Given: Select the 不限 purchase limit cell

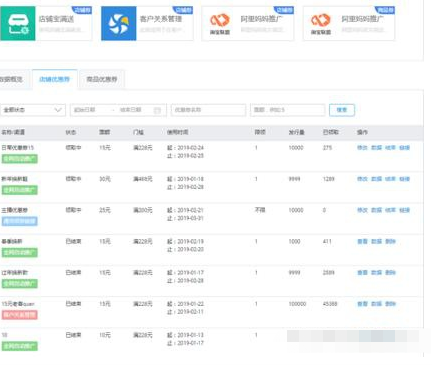Looking at the screenshot, I should (x=260, y=210).
